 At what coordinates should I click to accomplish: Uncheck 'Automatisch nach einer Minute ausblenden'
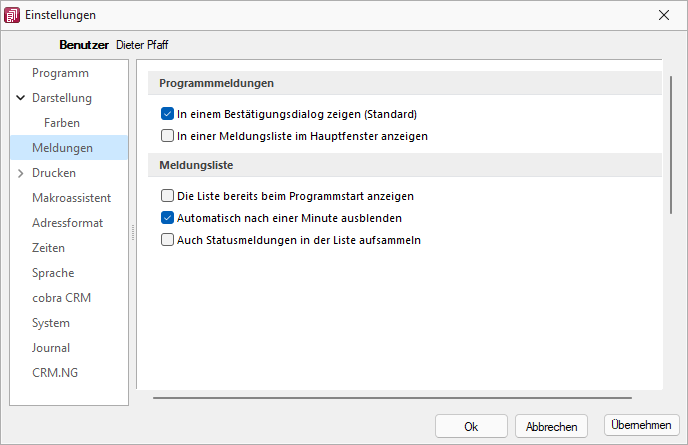click(x=167, y=218)
